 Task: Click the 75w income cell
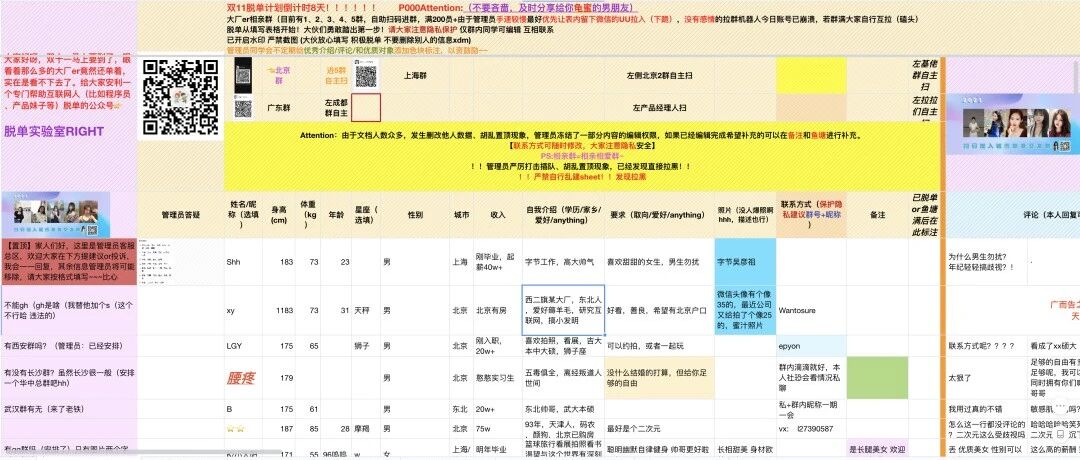pyautogui.click(x=497, y=429)
